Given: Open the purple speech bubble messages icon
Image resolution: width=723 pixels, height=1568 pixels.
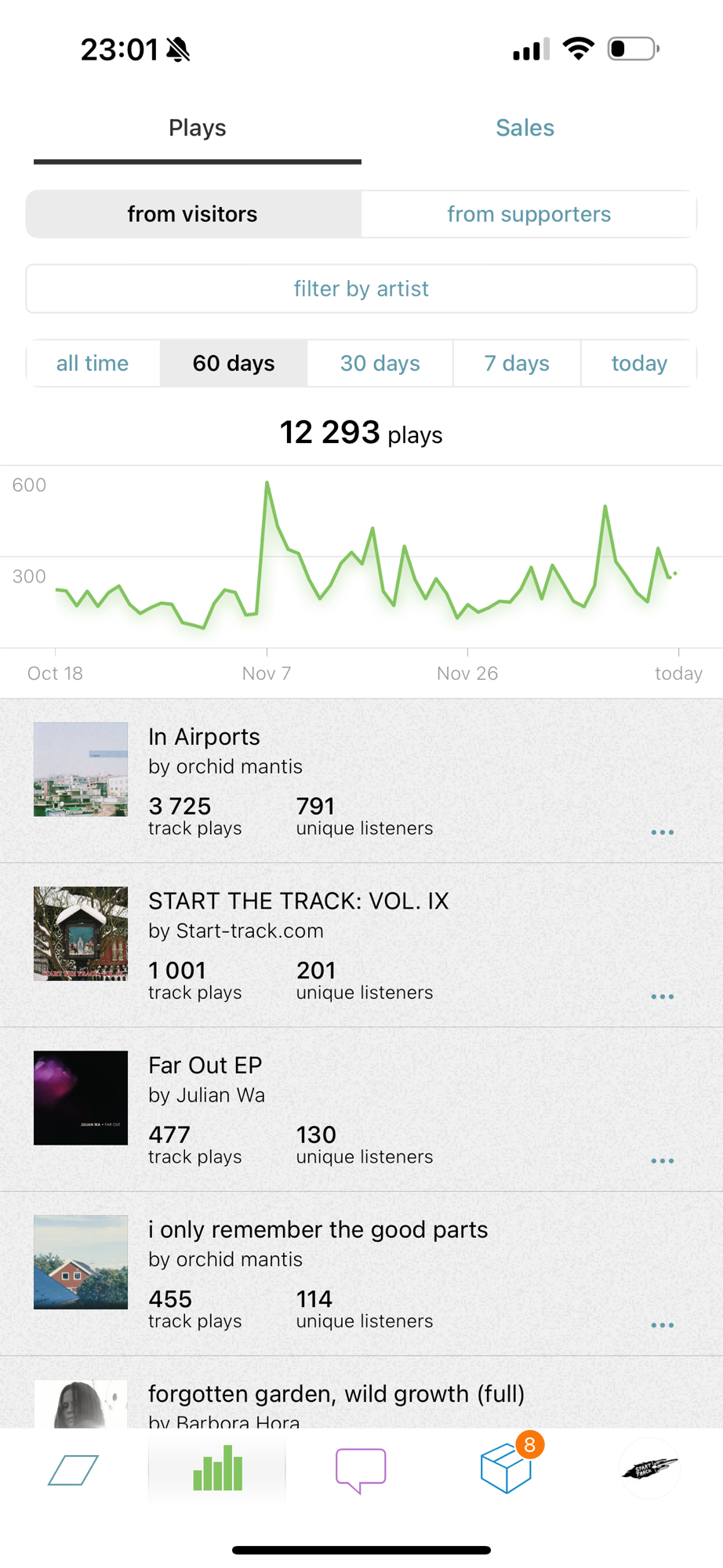Looking at the screenshot, I should [x=361, y=1470].
